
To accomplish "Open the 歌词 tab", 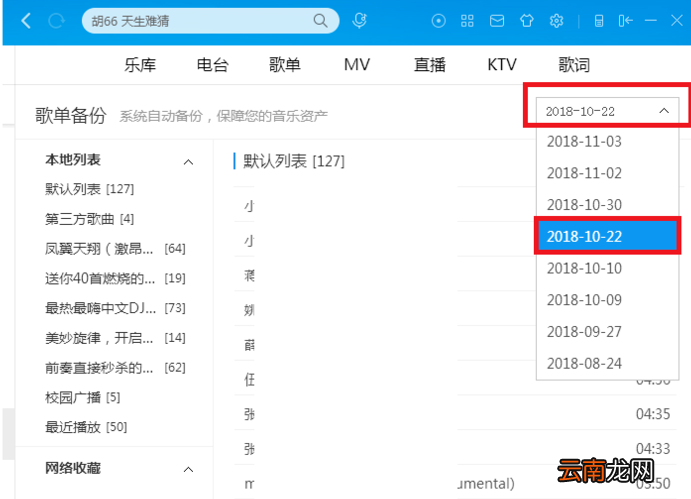I will [574, 65].
